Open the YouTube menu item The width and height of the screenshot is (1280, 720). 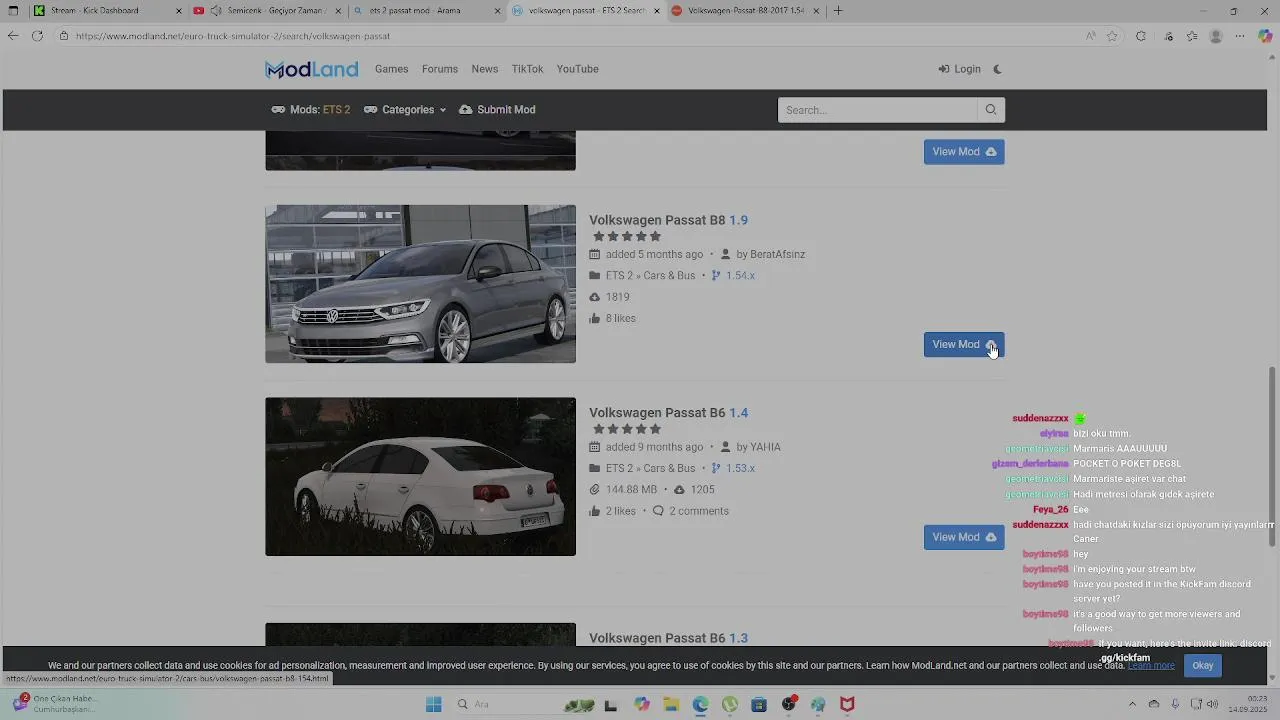(578, 69)
